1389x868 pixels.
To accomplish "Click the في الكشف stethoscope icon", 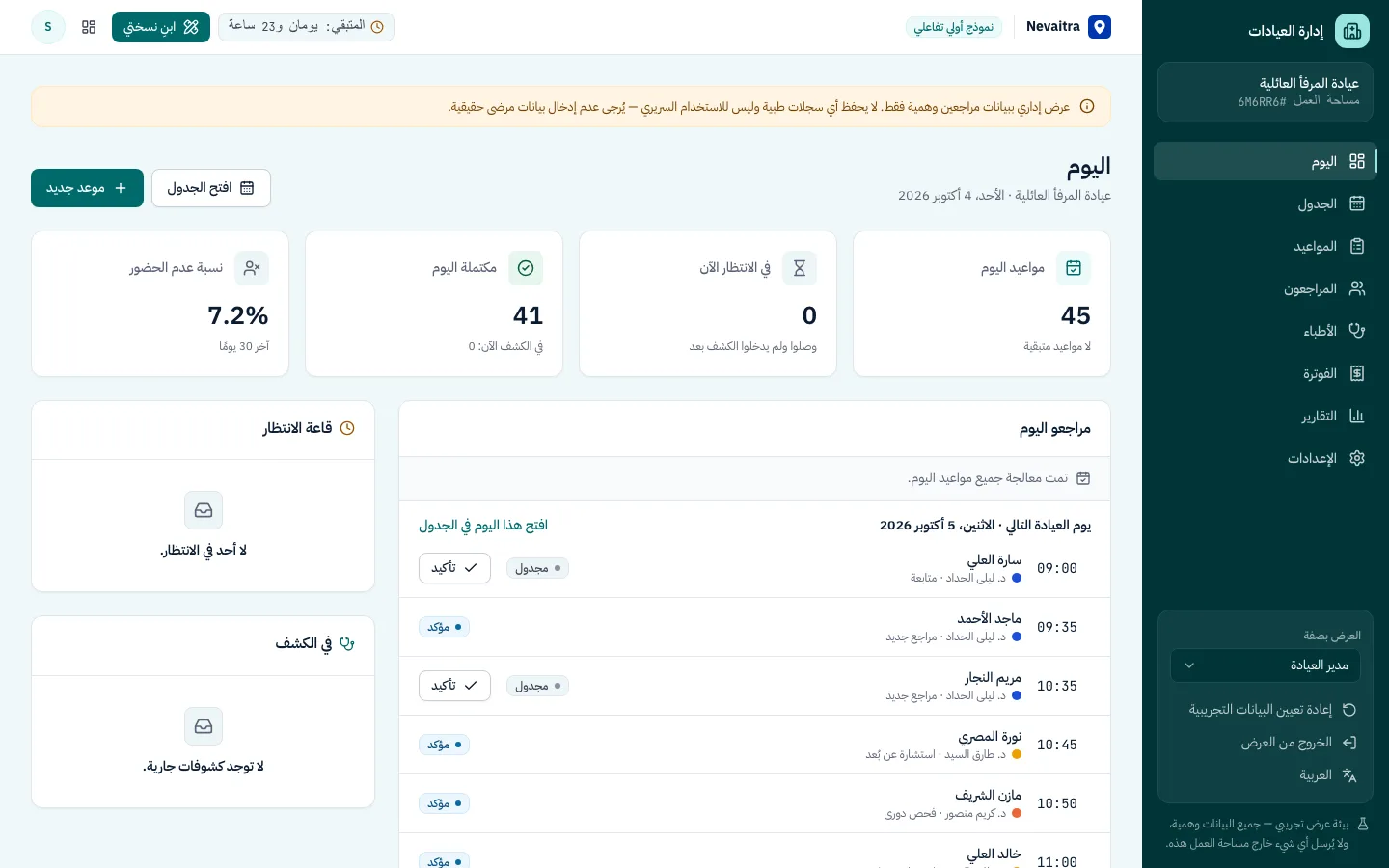I will [347, 643].
